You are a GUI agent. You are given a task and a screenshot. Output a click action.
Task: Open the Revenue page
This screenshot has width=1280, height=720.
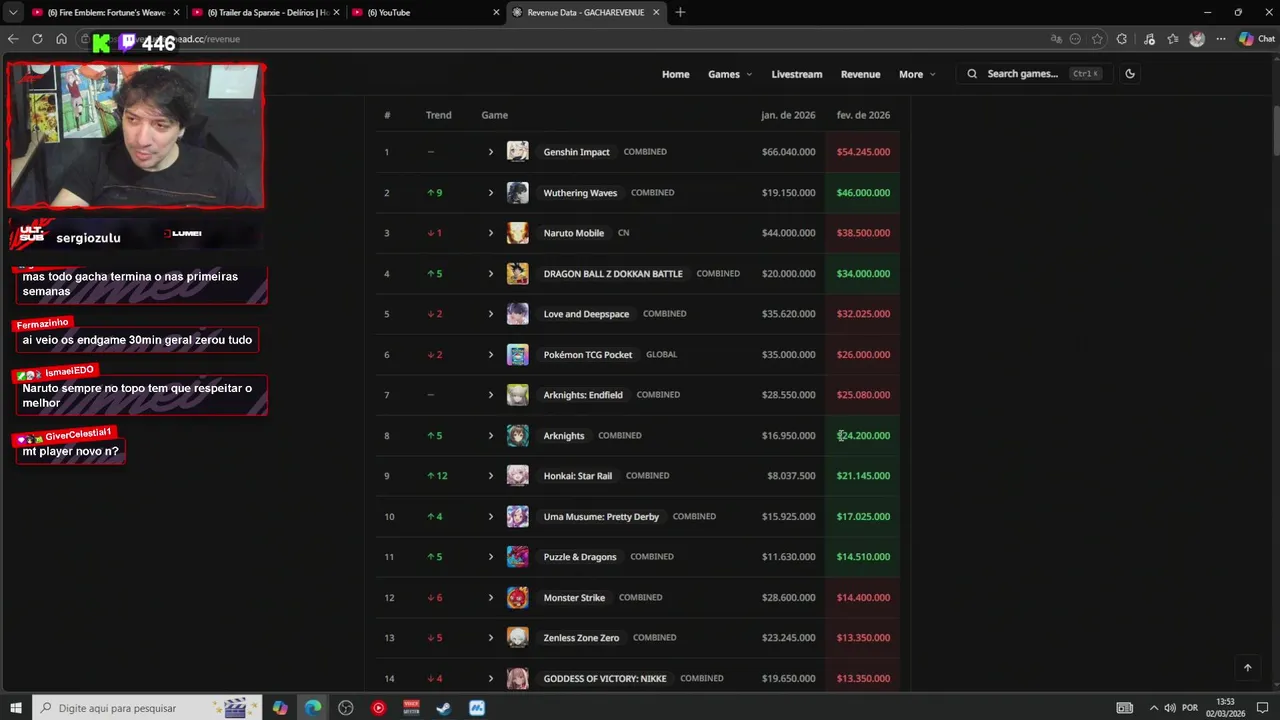click(x=860, y=74)
